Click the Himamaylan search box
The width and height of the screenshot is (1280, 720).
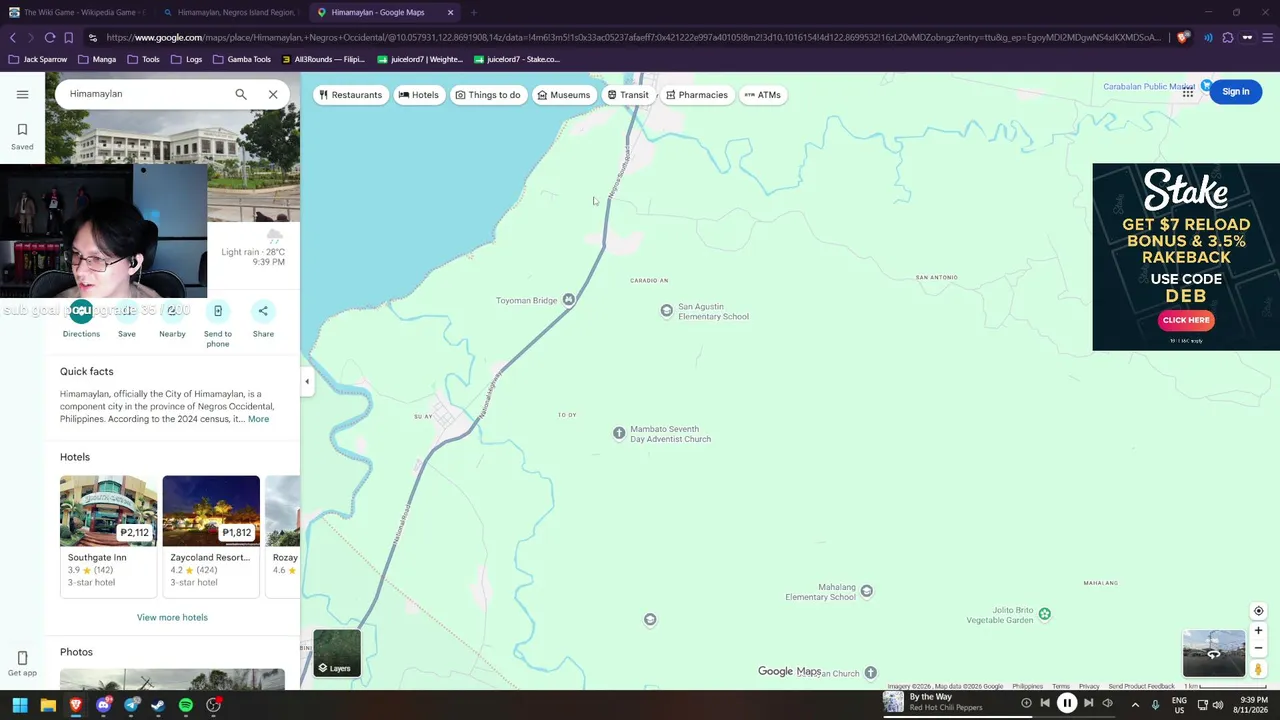click(x=145, y=94)
